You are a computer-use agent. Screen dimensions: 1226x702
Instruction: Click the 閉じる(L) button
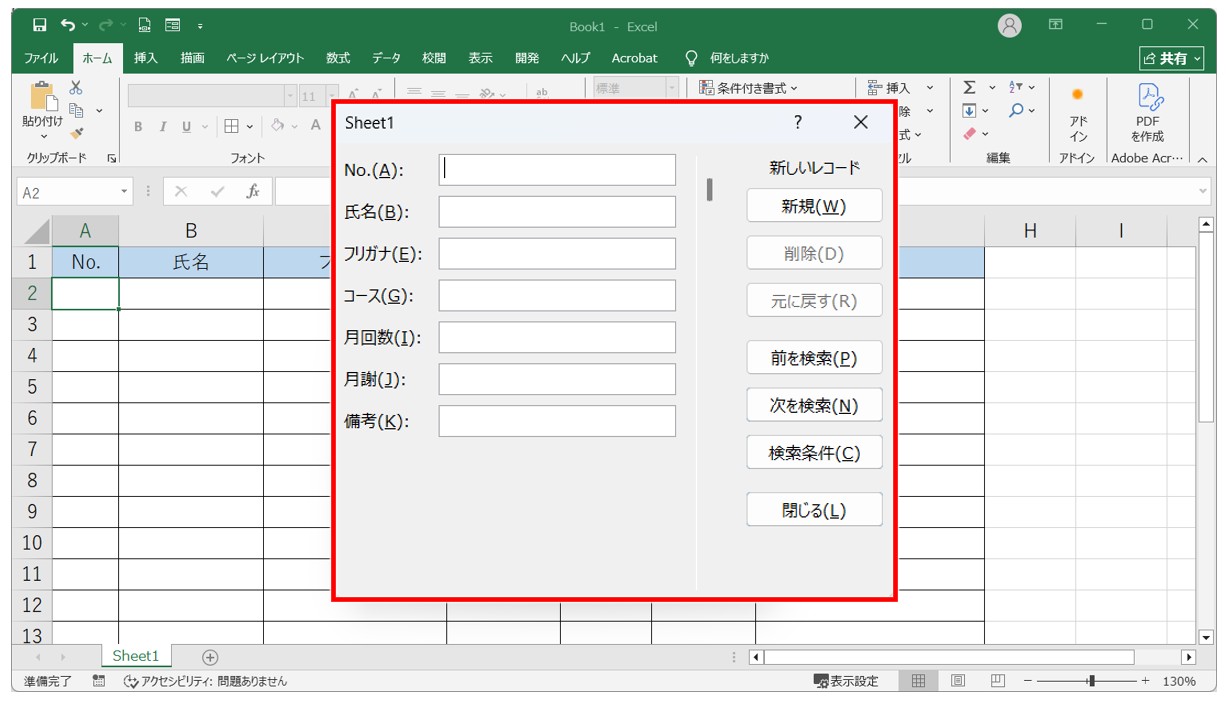tap(814, 510)
